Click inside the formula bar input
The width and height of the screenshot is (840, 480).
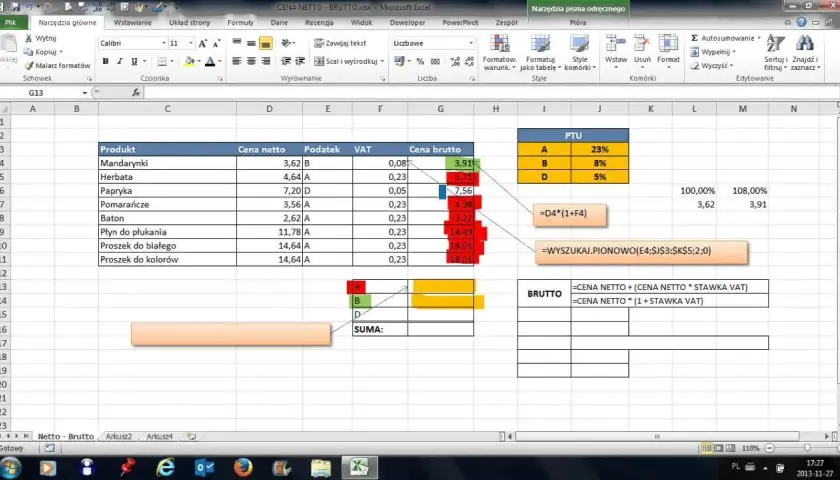(x=490, y=93)
